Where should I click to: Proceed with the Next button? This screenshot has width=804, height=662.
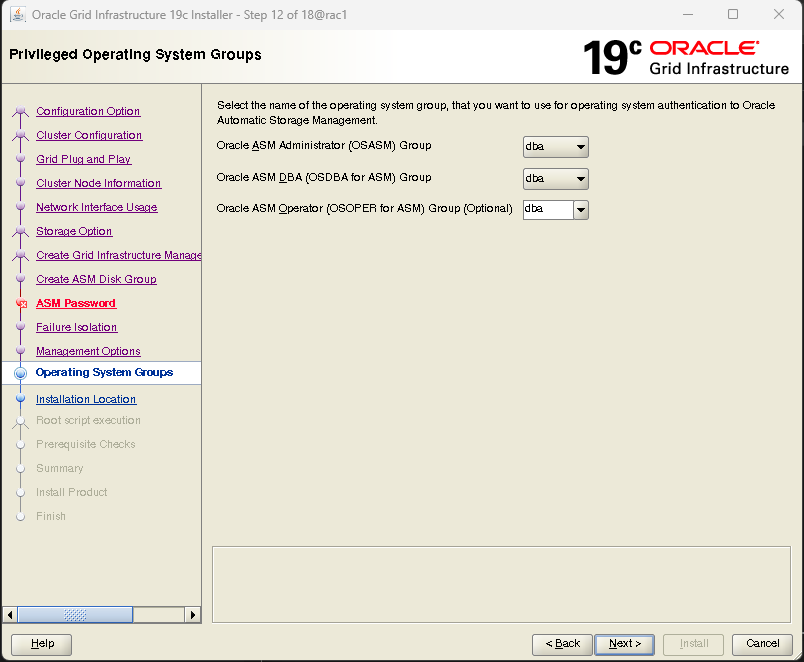(x=625, y=644)
